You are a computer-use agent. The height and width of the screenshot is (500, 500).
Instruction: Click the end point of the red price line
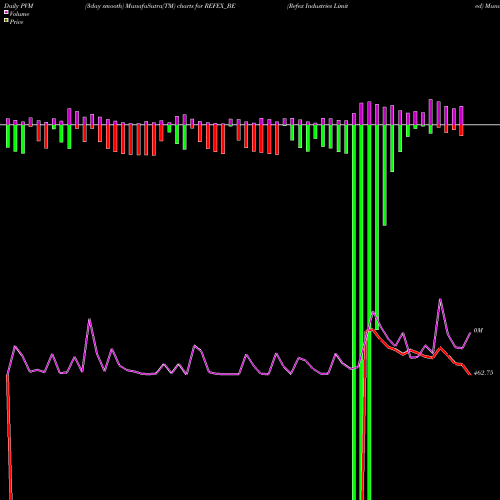coord(470,374)
